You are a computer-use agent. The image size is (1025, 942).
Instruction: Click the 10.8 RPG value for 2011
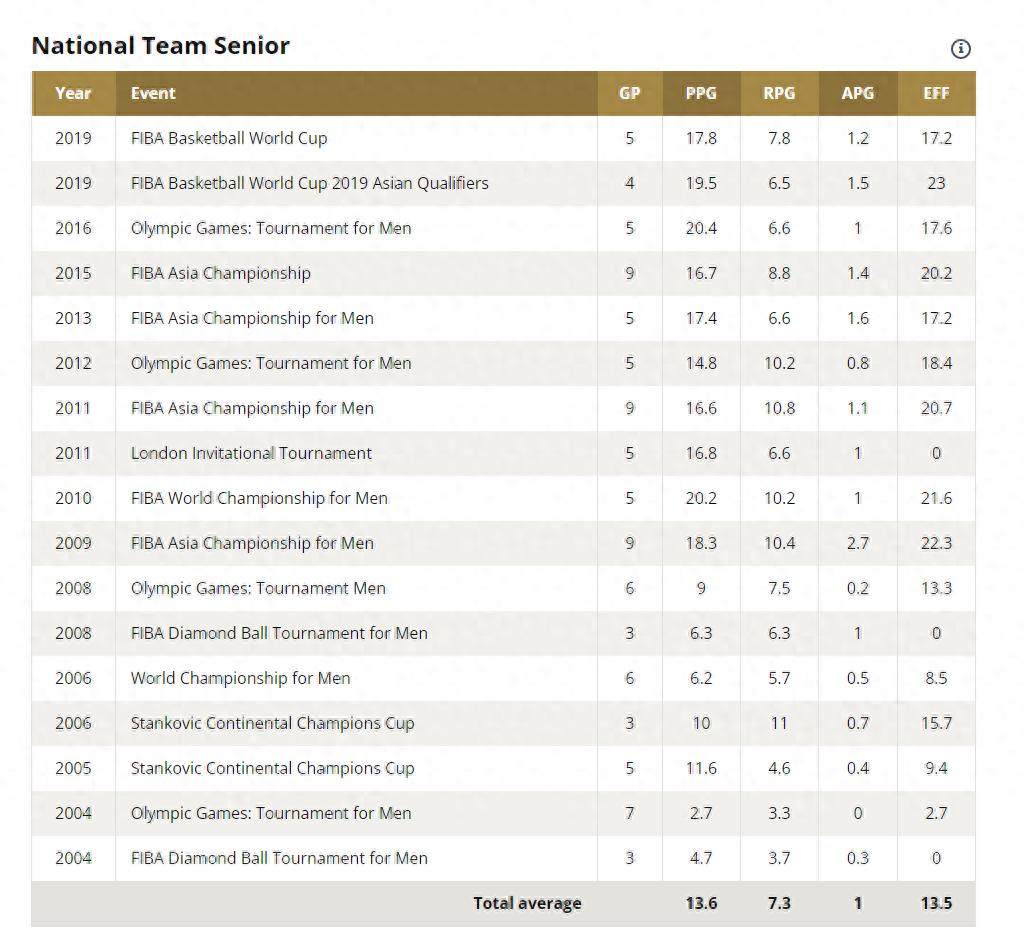[779, 408]
